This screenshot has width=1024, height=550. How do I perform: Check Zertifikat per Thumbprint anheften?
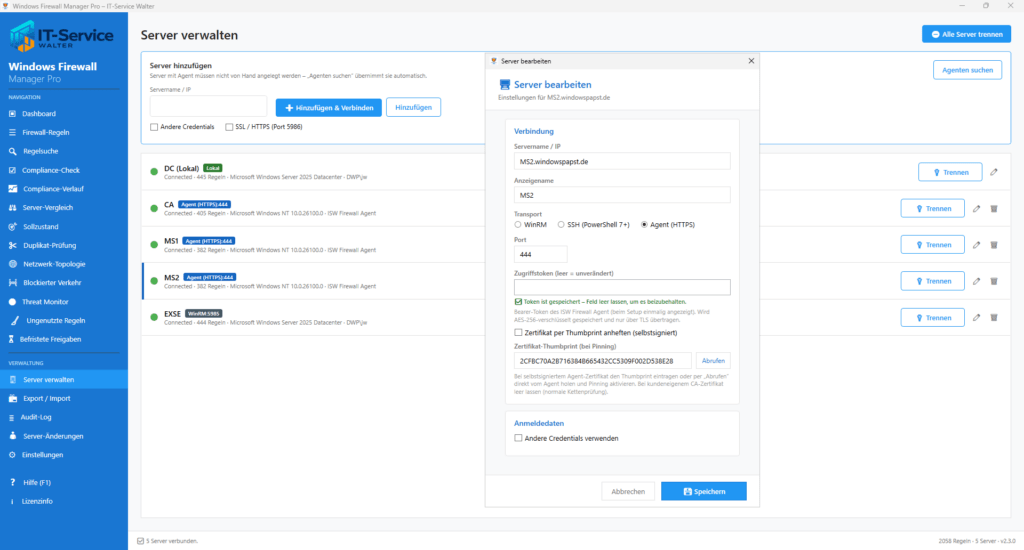[519, 333]
